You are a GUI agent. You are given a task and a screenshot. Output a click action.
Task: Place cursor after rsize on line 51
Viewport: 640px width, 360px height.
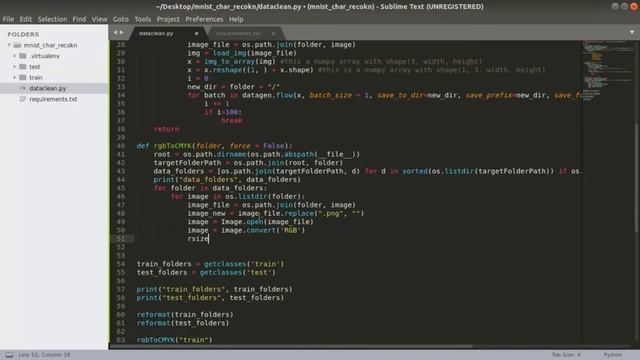tap(209, 239)
